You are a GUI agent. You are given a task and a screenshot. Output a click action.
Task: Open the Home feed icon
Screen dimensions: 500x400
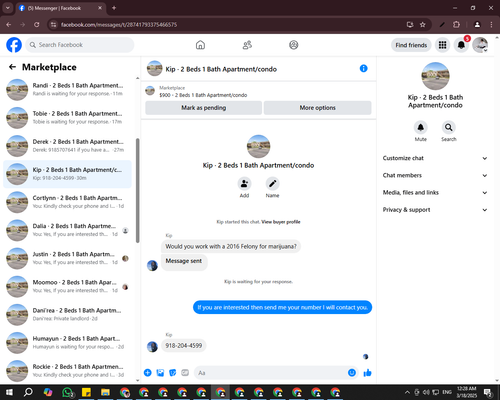pos(200,45)
